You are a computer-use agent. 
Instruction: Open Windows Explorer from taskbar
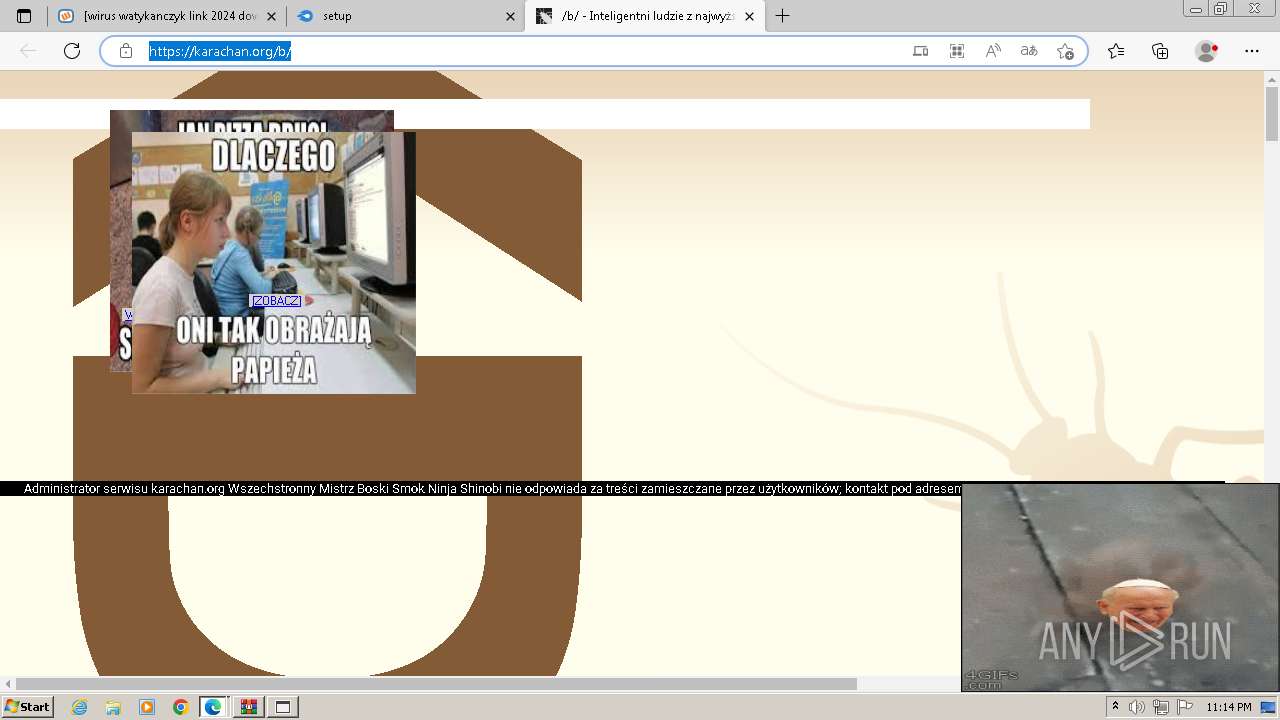point(113,707)
